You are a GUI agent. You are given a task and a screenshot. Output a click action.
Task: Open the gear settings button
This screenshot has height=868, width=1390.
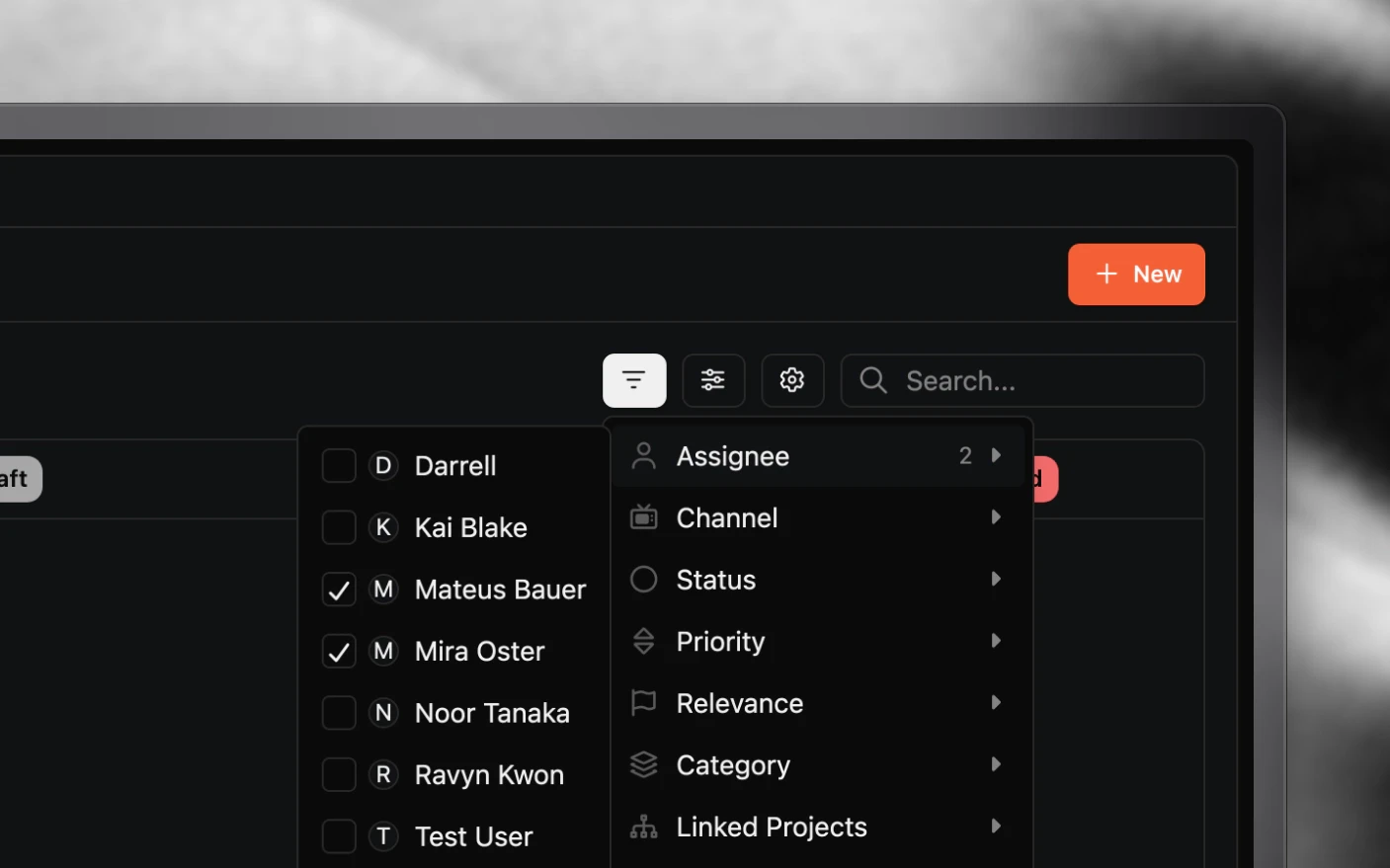[792, 380]
